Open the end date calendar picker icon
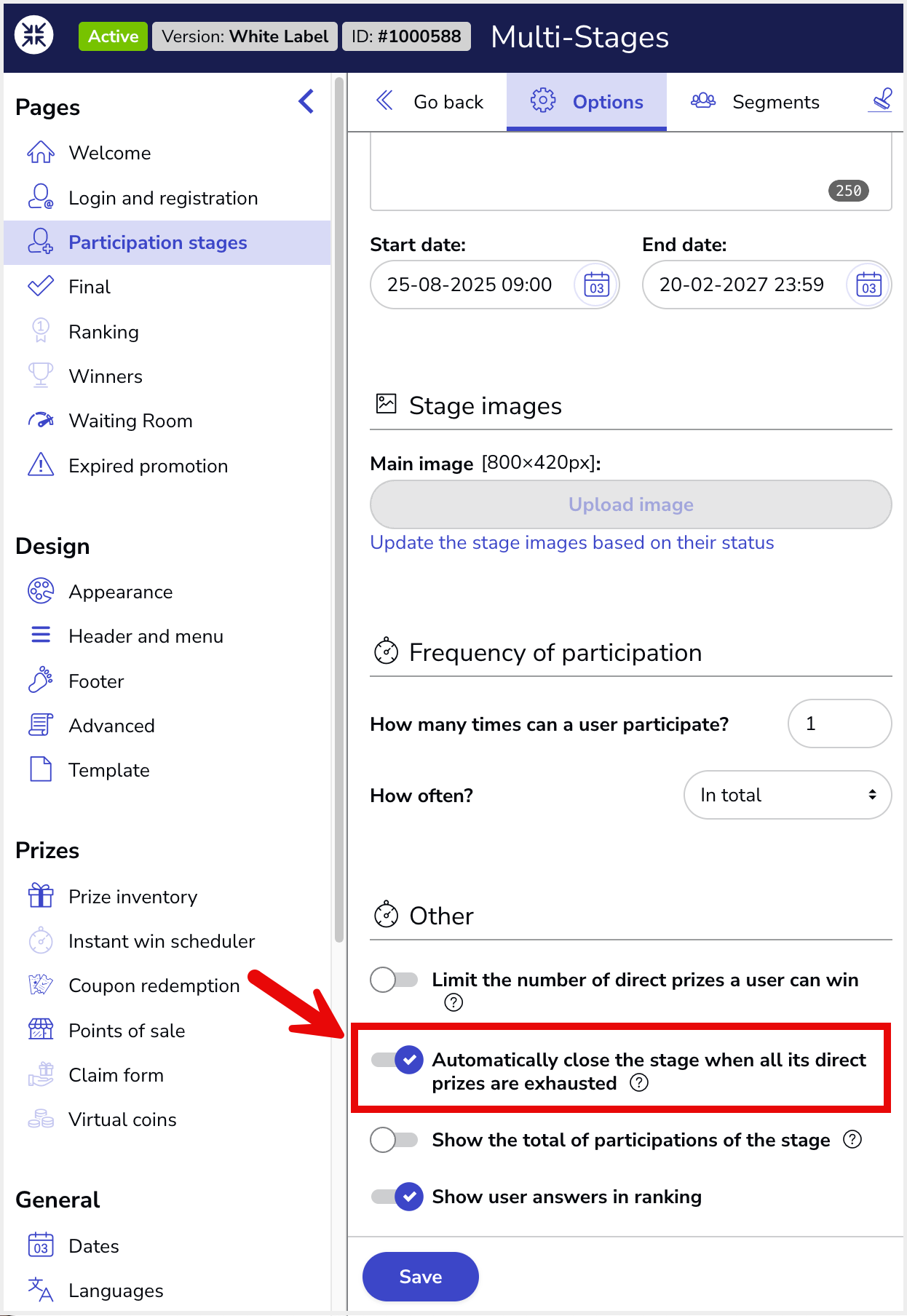 click(x=868, y=285)
